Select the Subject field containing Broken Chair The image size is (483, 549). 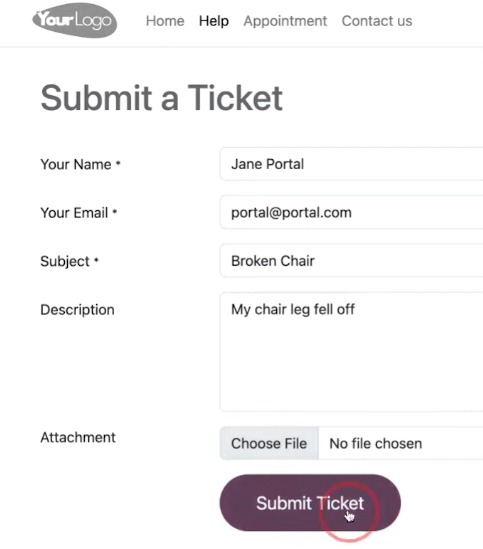click(x=351, y=261)
